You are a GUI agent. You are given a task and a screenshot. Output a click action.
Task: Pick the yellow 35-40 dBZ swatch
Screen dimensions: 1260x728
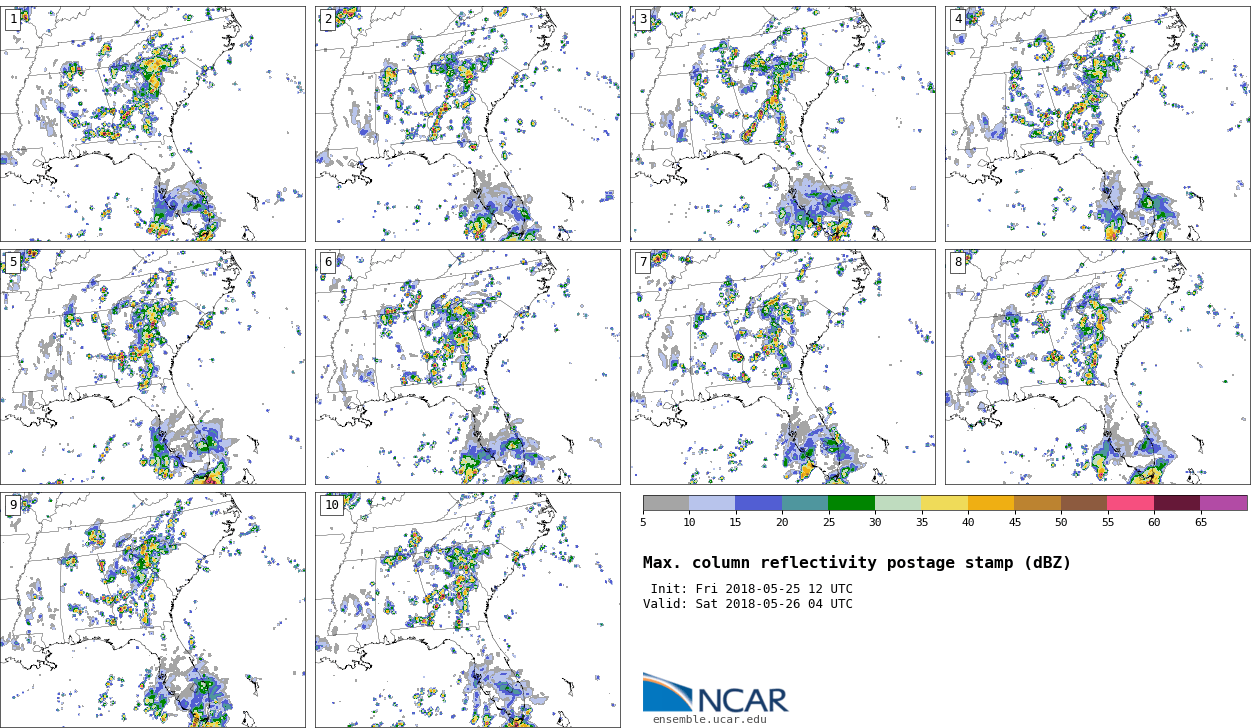[x=944, y=503]
